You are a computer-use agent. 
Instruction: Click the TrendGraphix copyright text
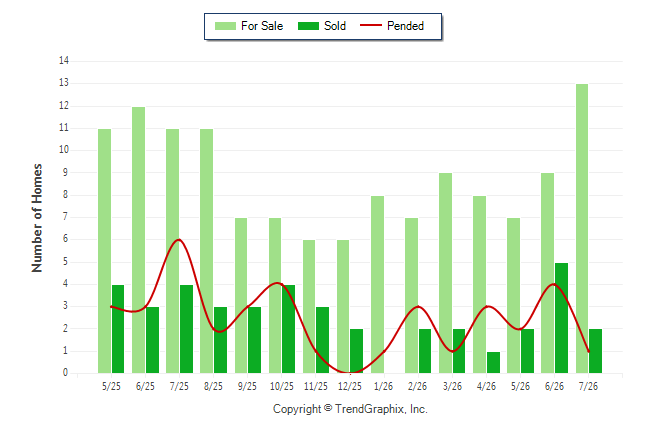coord(350,409)
